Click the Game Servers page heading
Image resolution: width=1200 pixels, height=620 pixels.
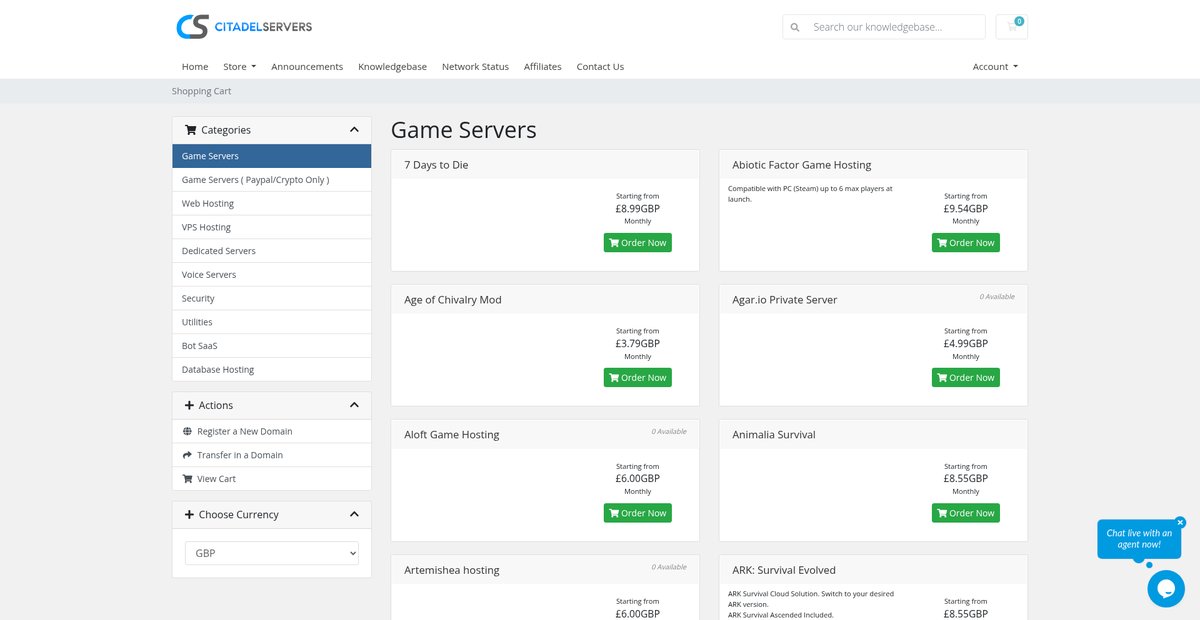pyautogui.click(x=464, y=130)
